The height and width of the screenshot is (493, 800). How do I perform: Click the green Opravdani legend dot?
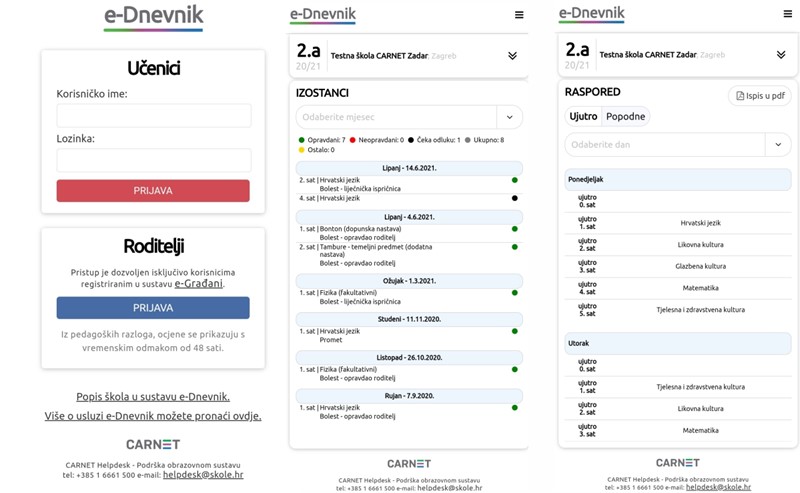pyautogui.click(x=300, y=140)
